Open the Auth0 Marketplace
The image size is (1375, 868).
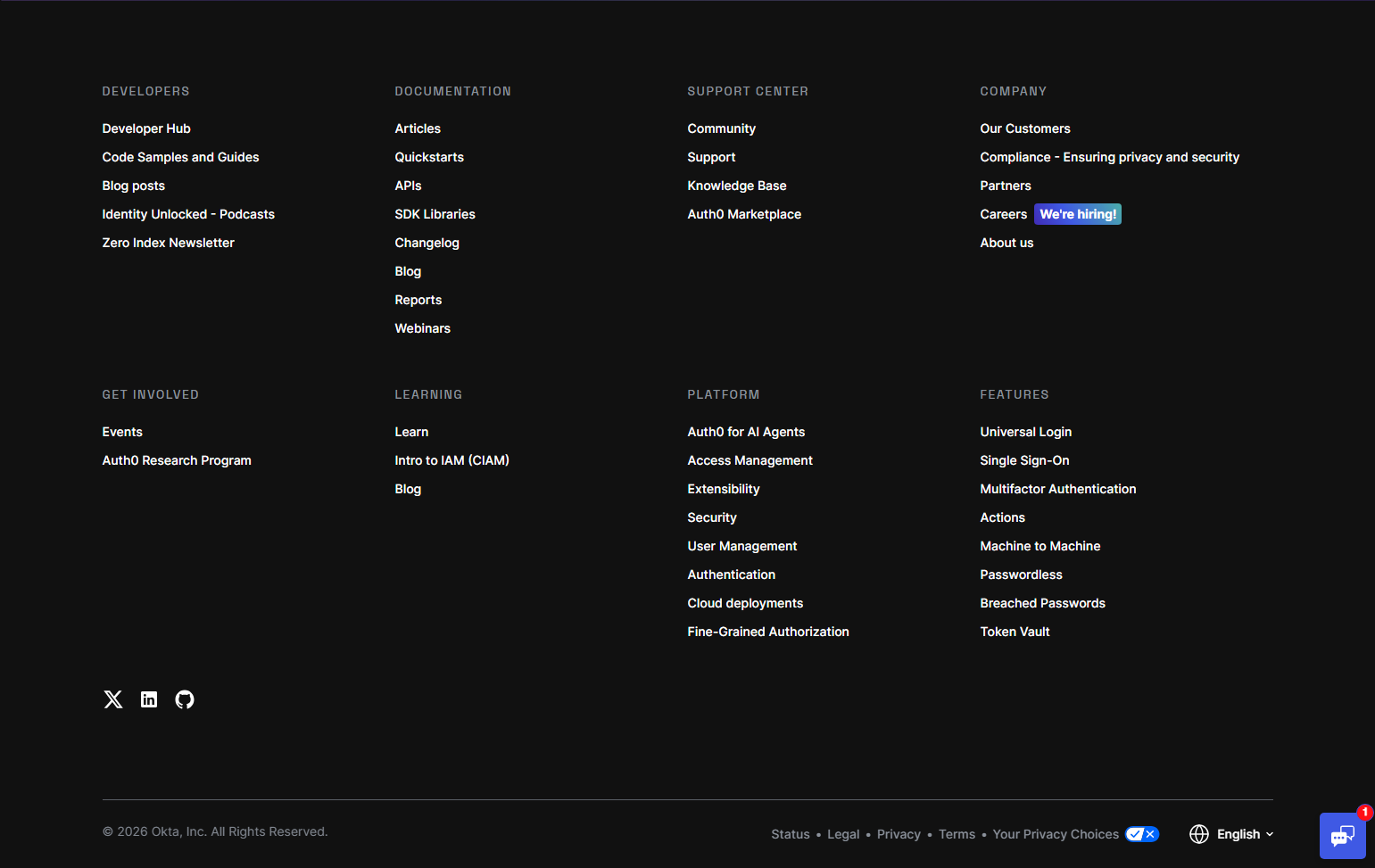click(744, 214)
